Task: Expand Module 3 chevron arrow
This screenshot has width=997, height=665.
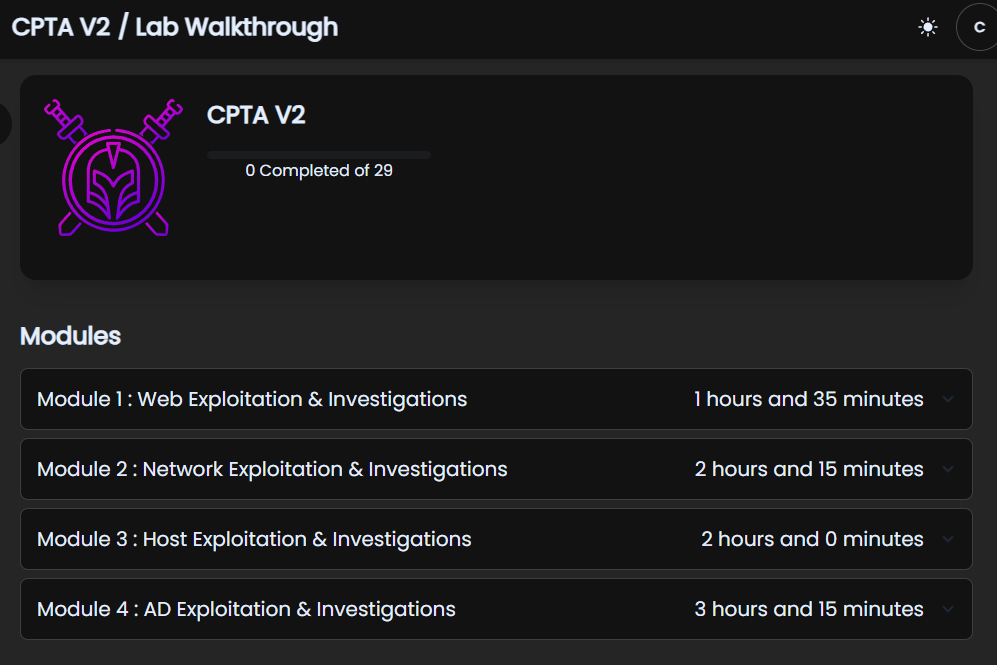Action: pos(948,539)
